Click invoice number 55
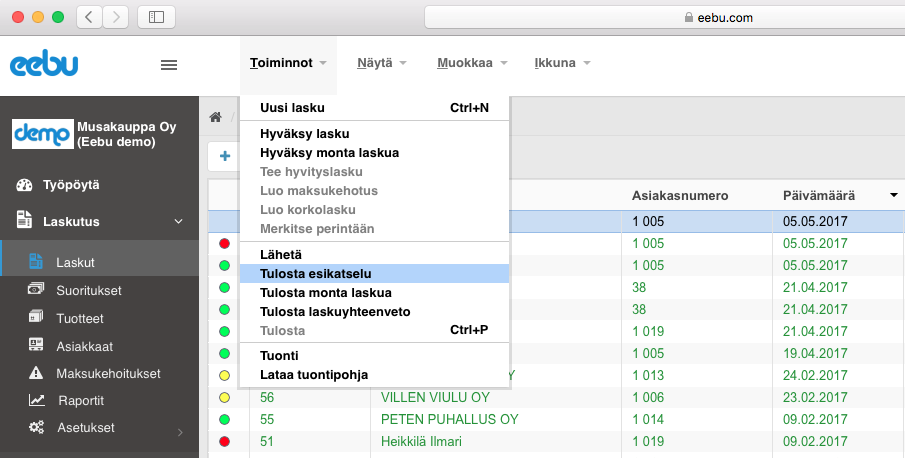Screen dimensions: 905x458 tap(267, 419)
